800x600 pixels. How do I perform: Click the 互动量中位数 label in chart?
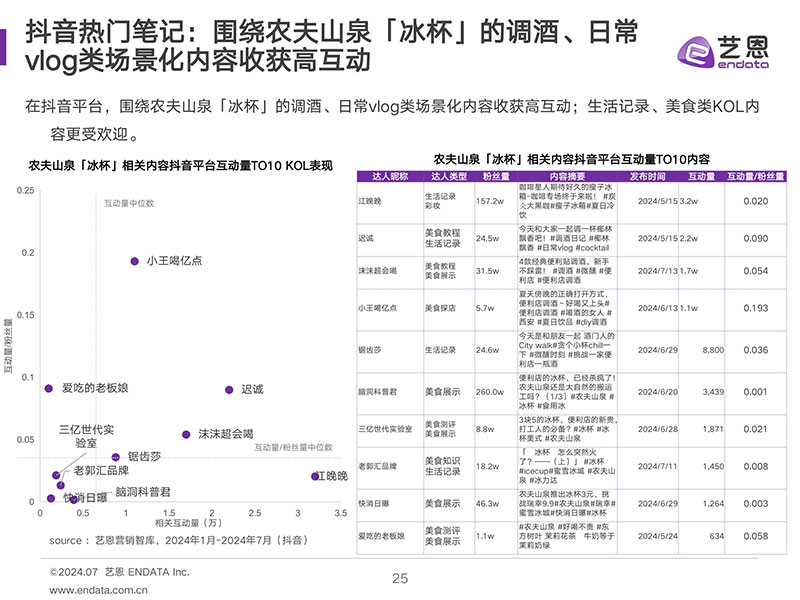[129, 203]
